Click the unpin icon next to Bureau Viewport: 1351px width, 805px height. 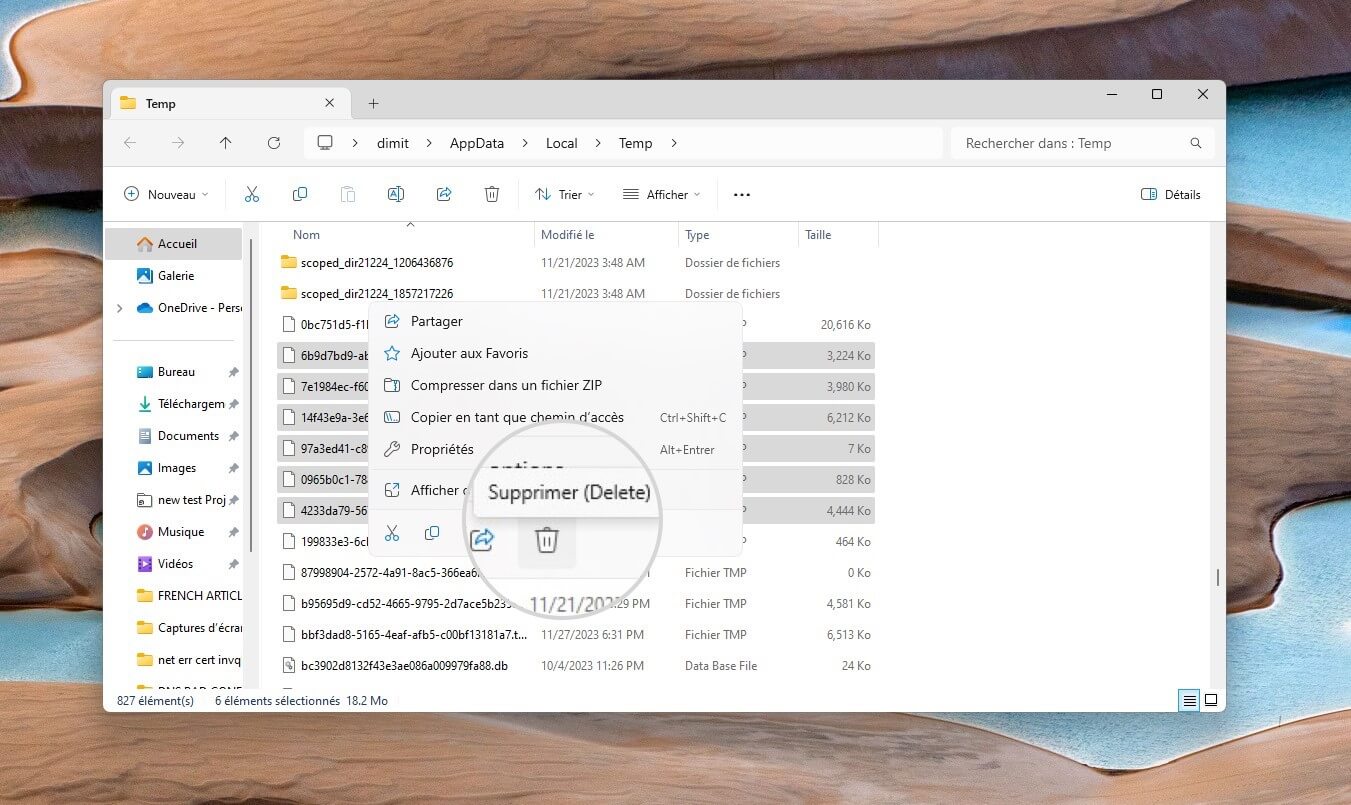[x=233, y=372]
